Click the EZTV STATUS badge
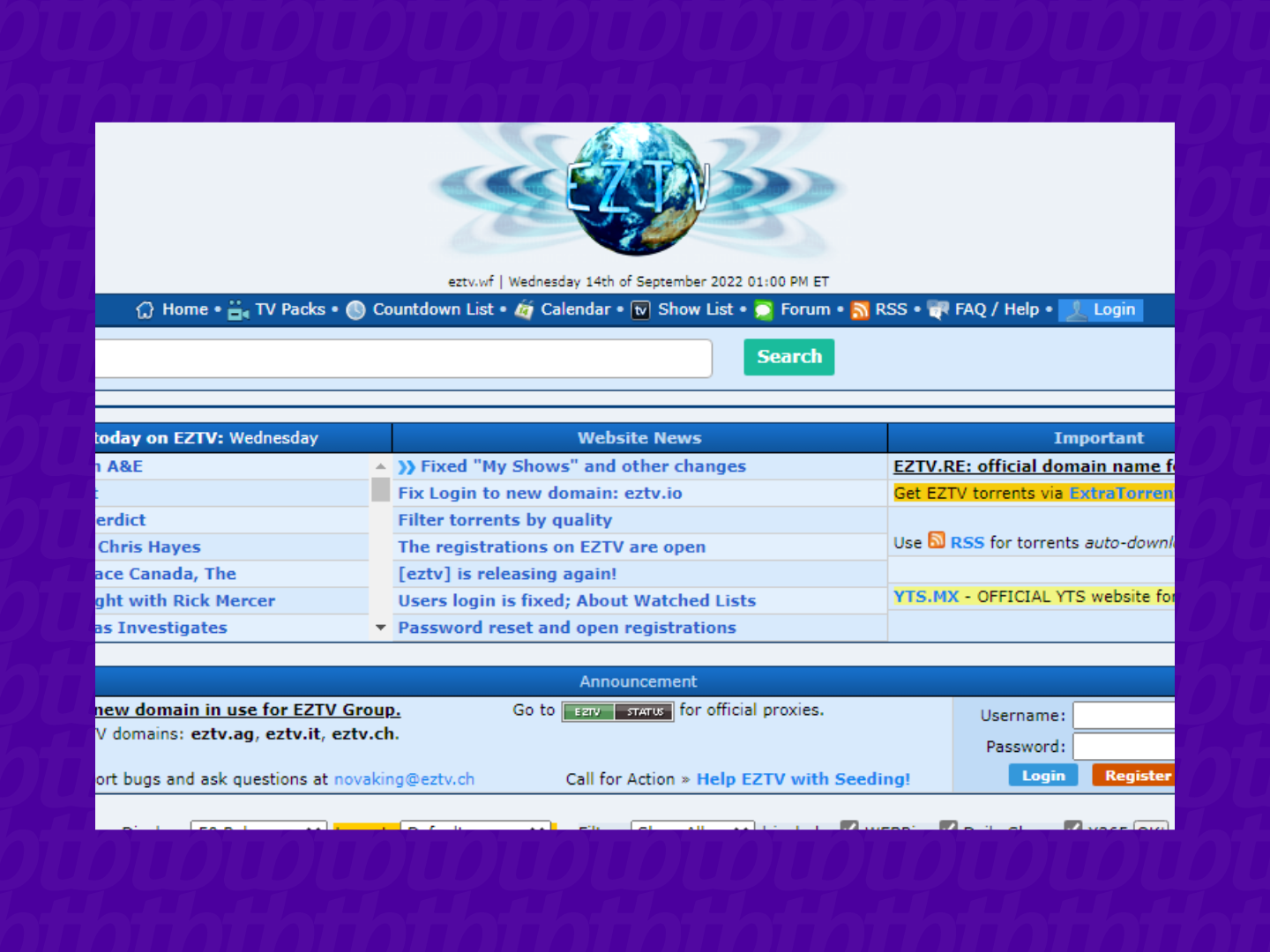Screen dimensions: 1270x952 coord(618,711)
